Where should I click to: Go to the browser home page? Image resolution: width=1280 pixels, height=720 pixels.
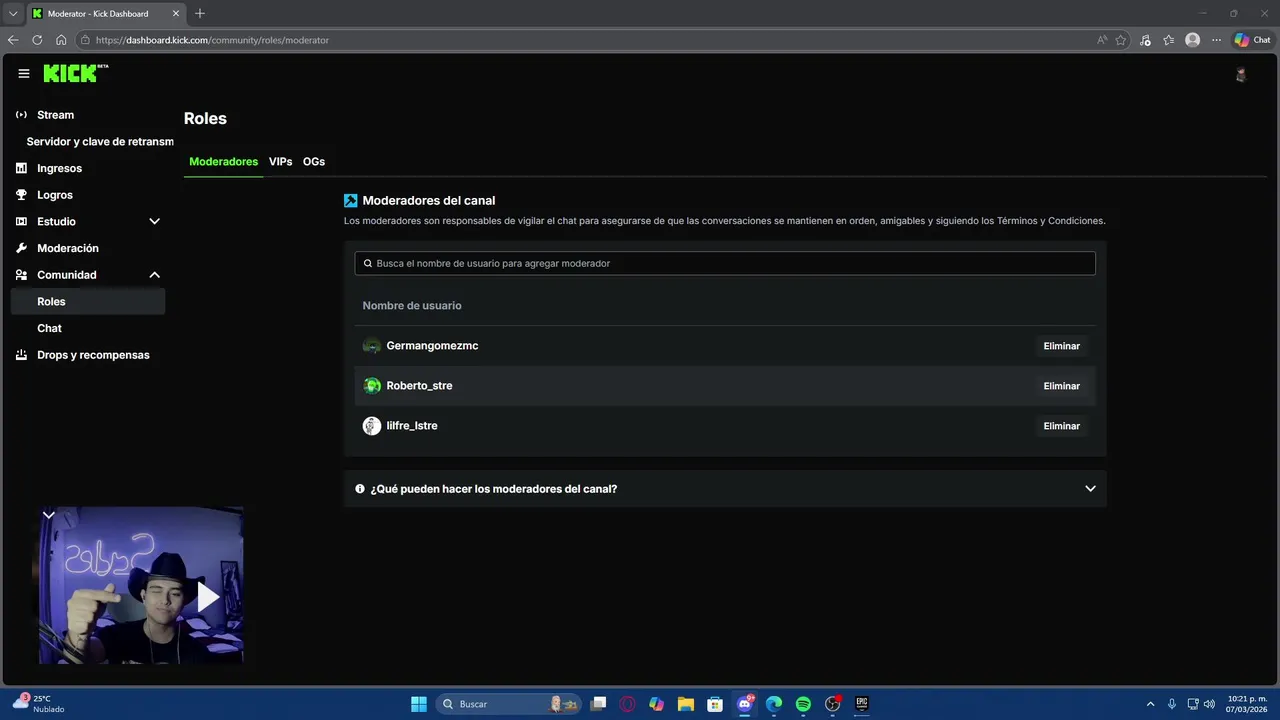coord(61,40)
